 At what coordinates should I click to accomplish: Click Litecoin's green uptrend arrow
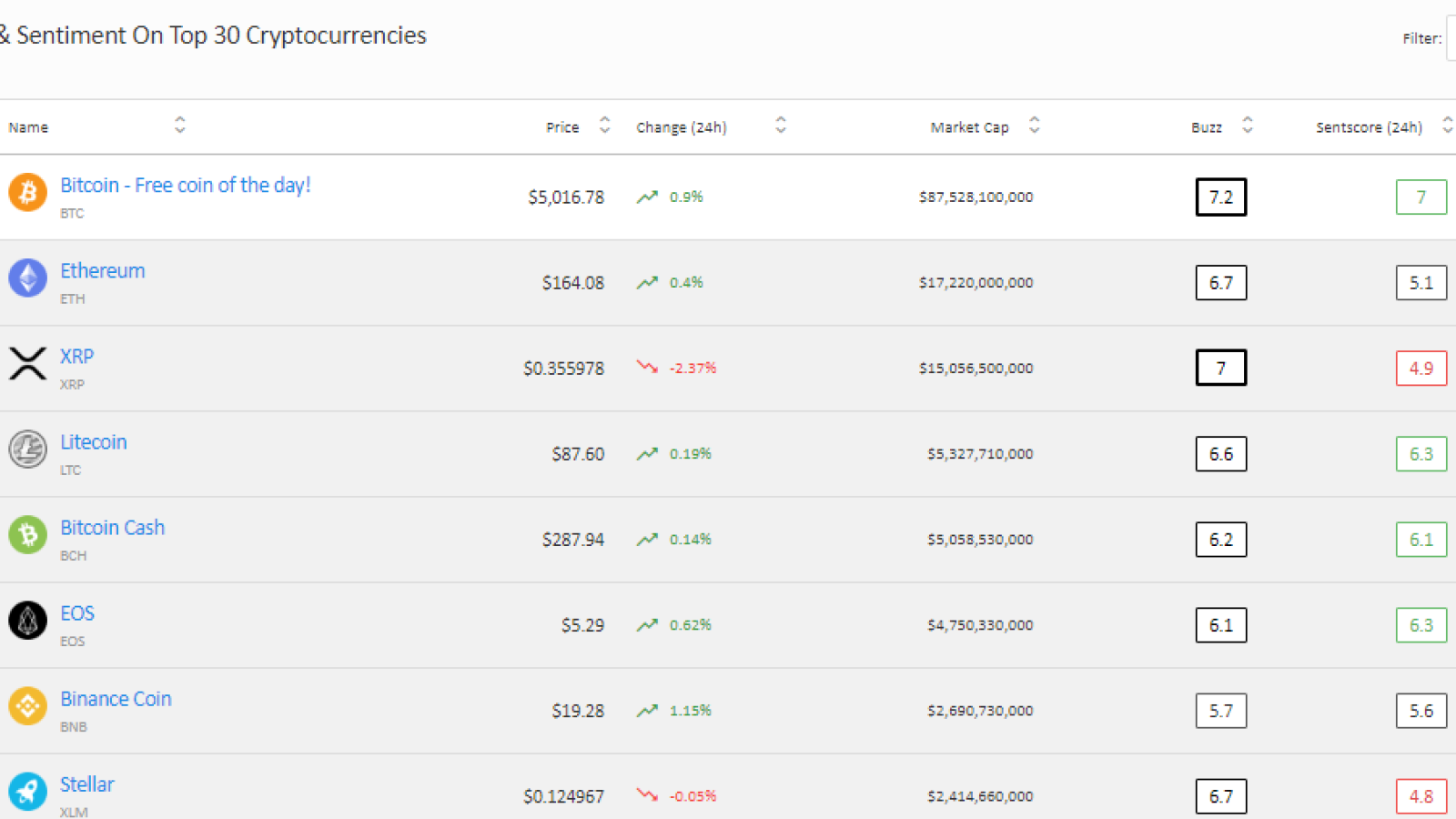tap(647, 453)
